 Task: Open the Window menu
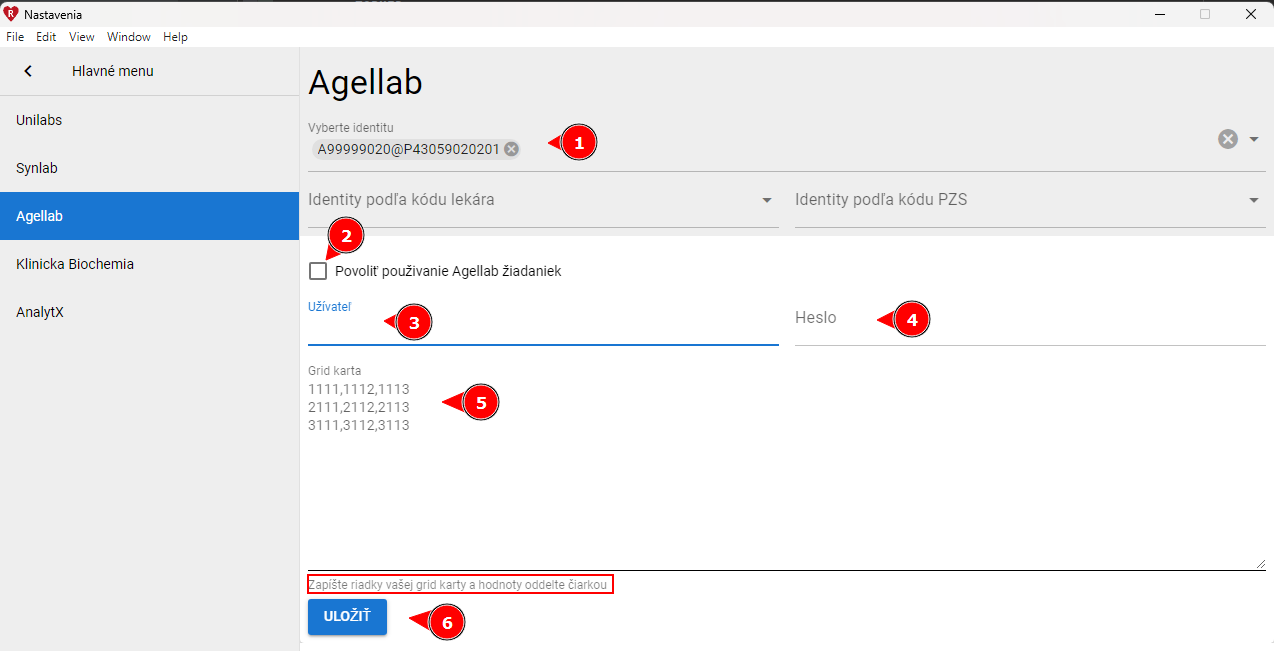[129, 37]
